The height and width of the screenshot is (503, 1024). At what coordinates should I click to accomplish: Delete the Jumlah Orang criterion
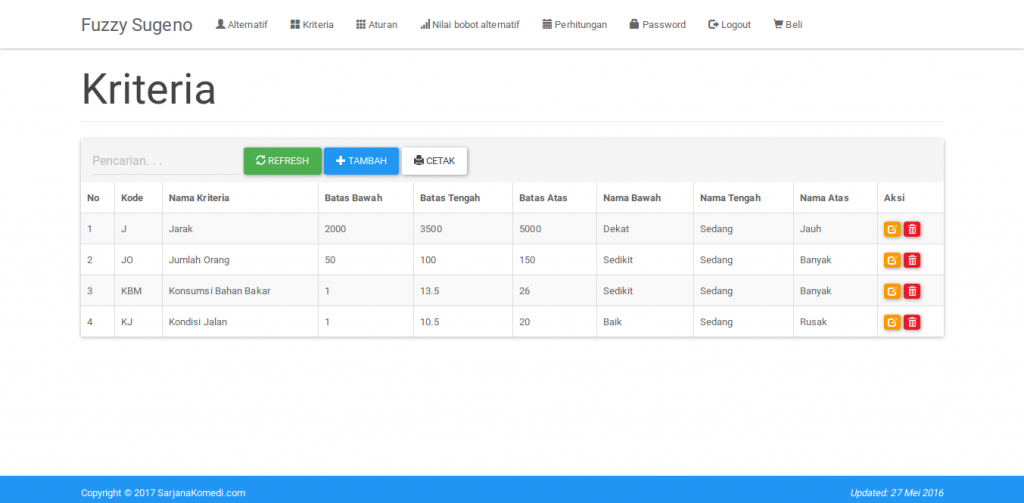tap(912, 260)
